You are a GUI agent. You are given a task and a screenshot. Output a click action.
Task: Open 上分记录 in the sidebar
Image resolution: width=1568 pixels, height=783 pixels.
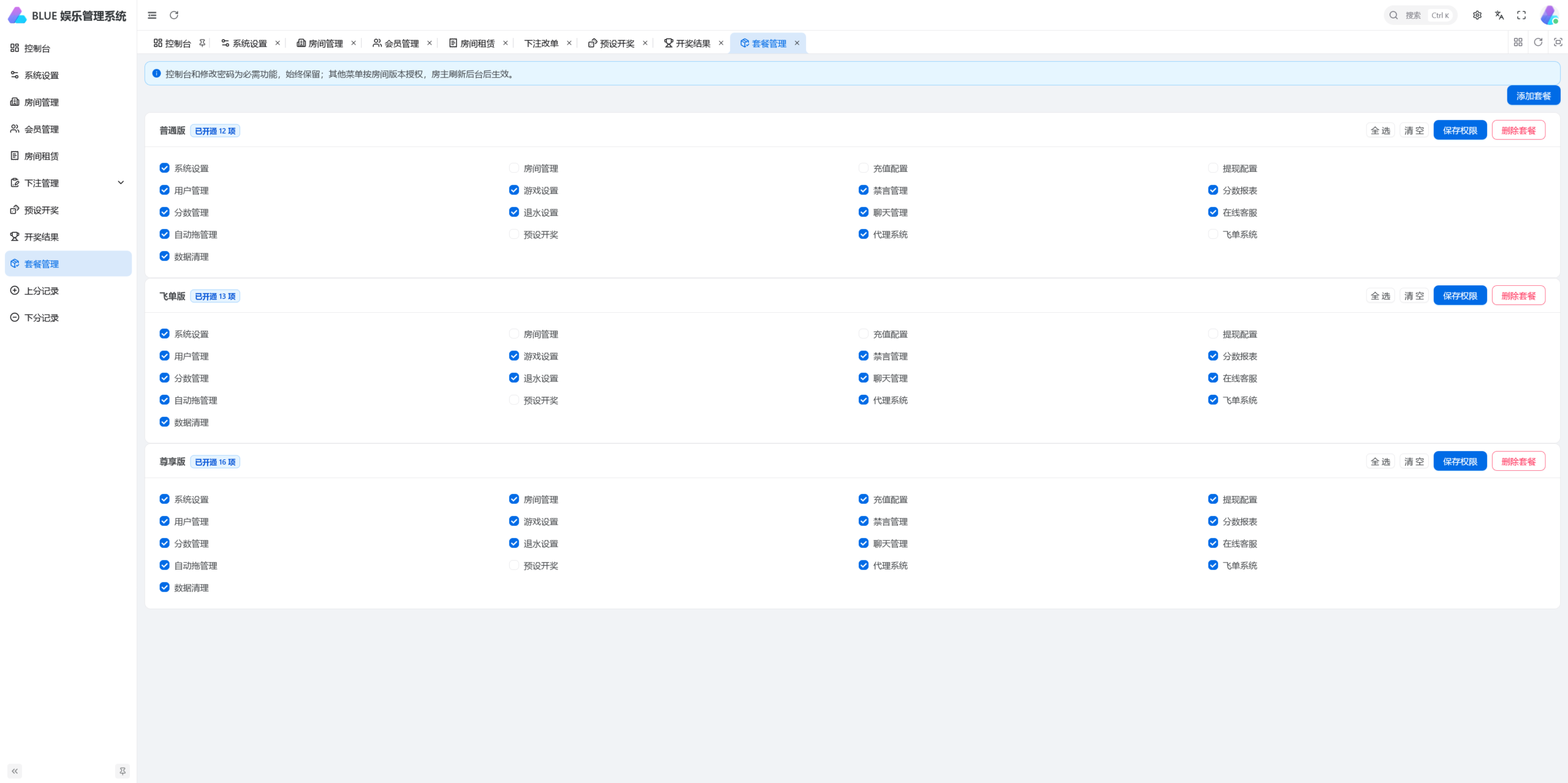tap(68, 291)
